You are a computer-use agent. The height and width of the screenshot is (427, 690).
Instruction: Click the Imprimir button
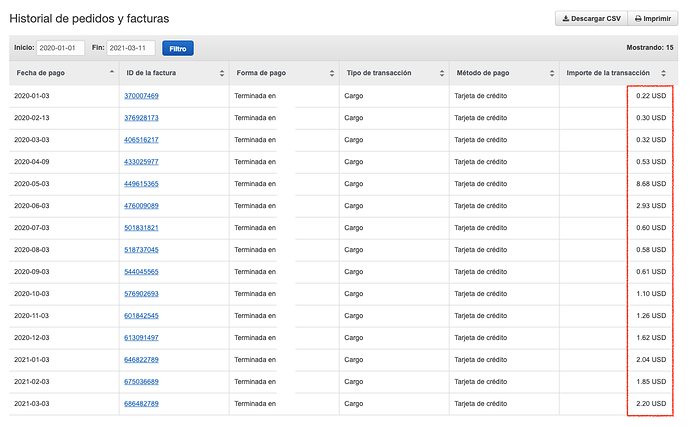click(x=653, y=18)
